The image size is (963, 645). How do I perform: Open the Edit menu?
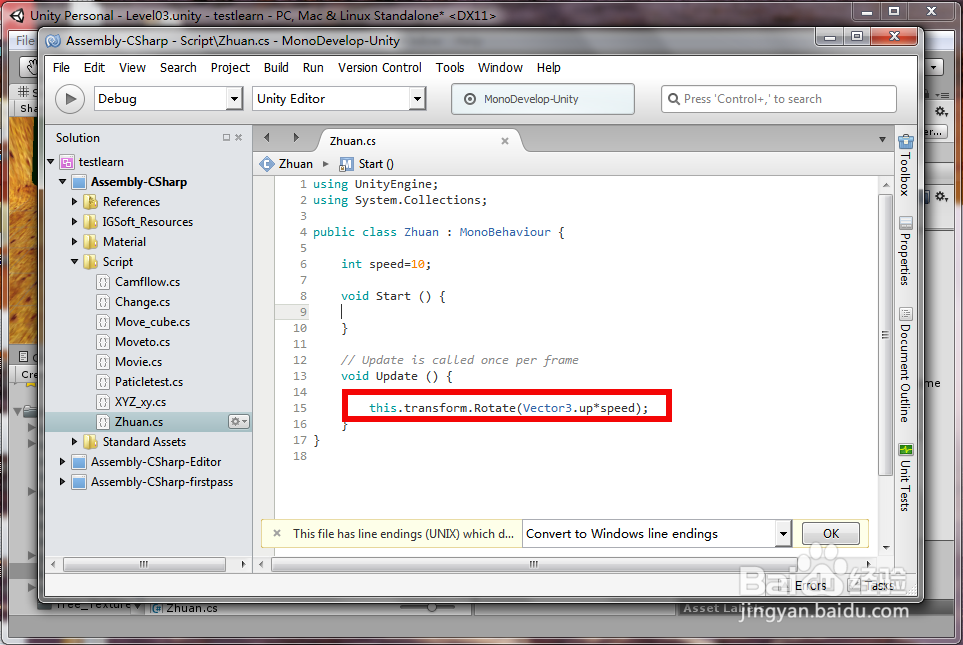tap(94, 68)
